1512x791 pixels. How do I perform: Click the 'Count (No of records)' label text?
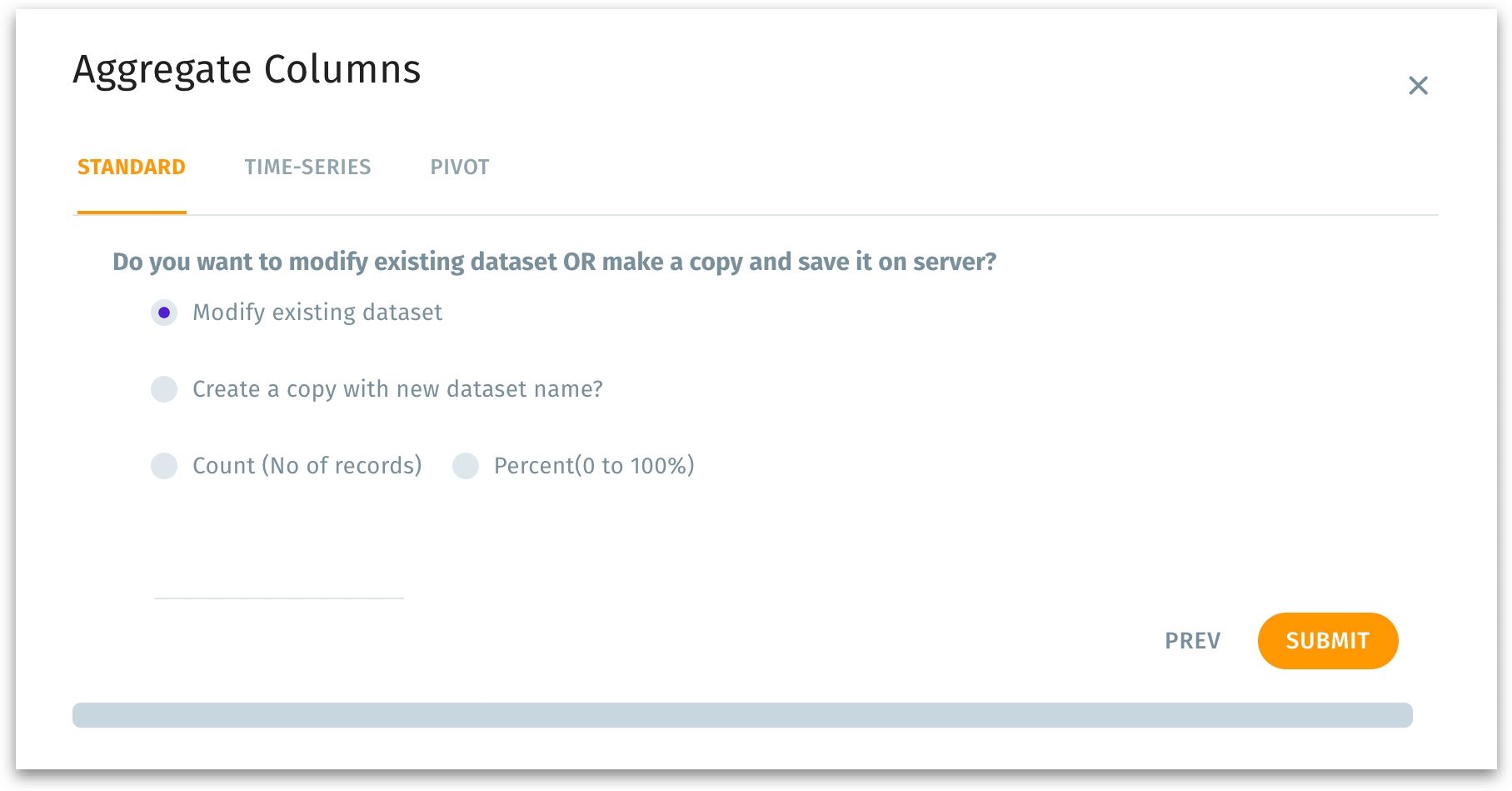point(307,466)
